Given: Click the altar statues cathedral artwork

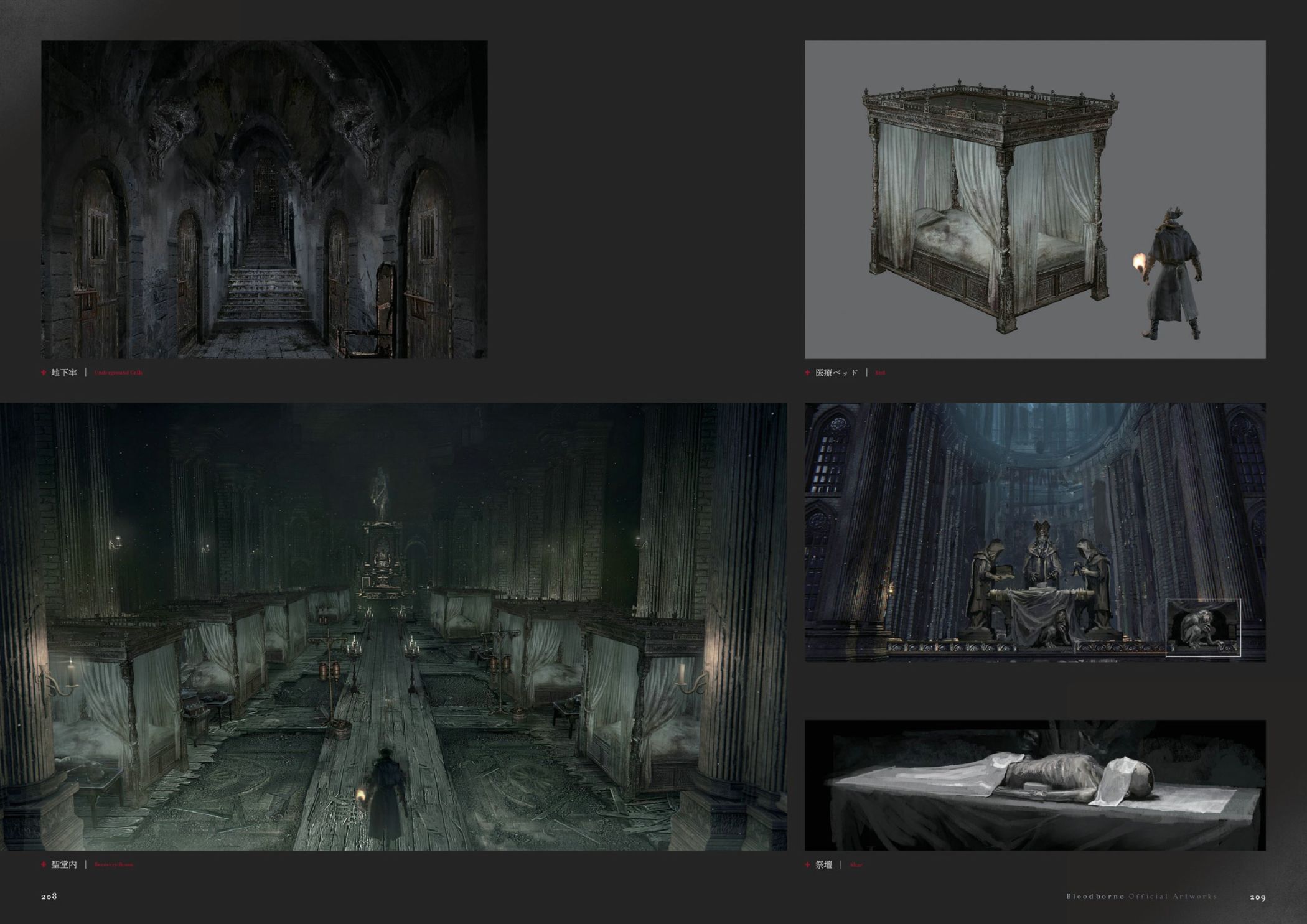Looking at the screenshot, I should coord(1034,532).
